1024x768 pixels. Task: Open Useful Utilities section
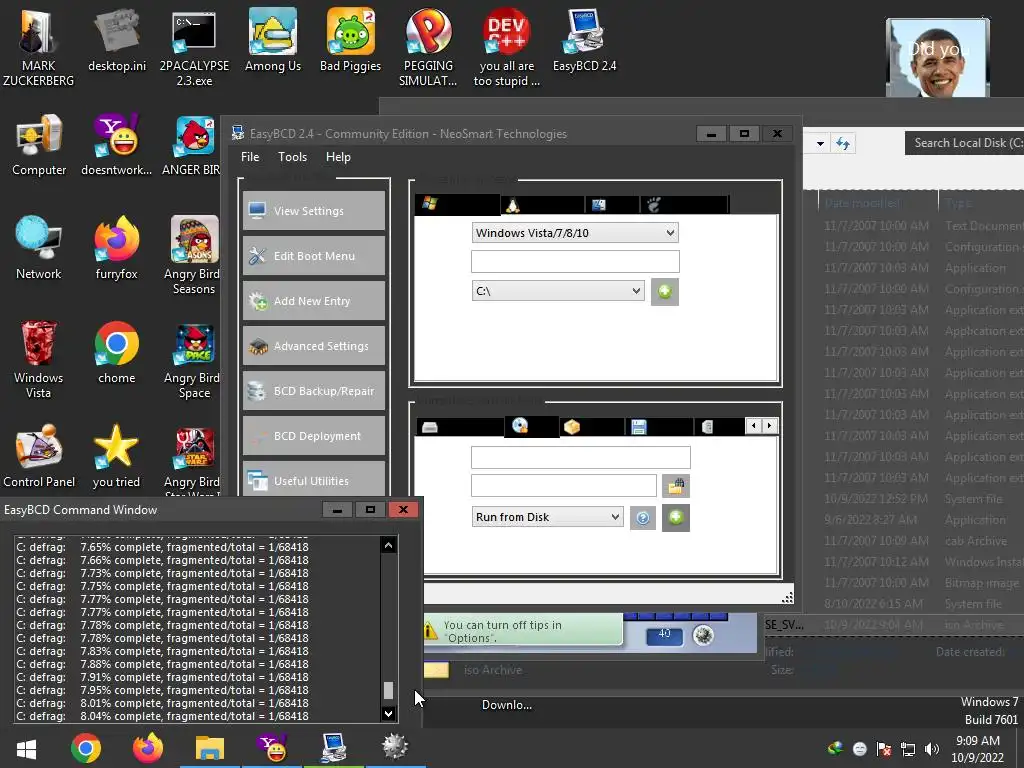click(x=314, y=479)
